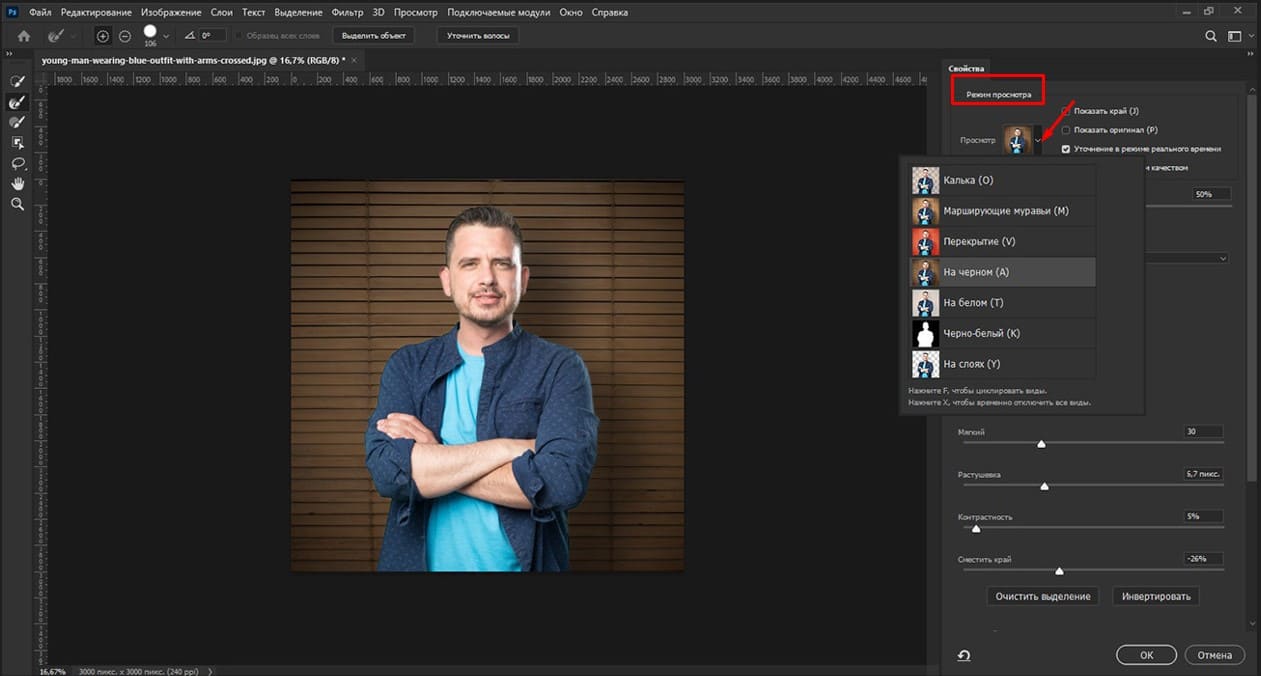Image resolution: width=1261 pixels, height=676 pixels.
Task: Adjust the Растушевка slider handle
Action: click(1044, 487)
